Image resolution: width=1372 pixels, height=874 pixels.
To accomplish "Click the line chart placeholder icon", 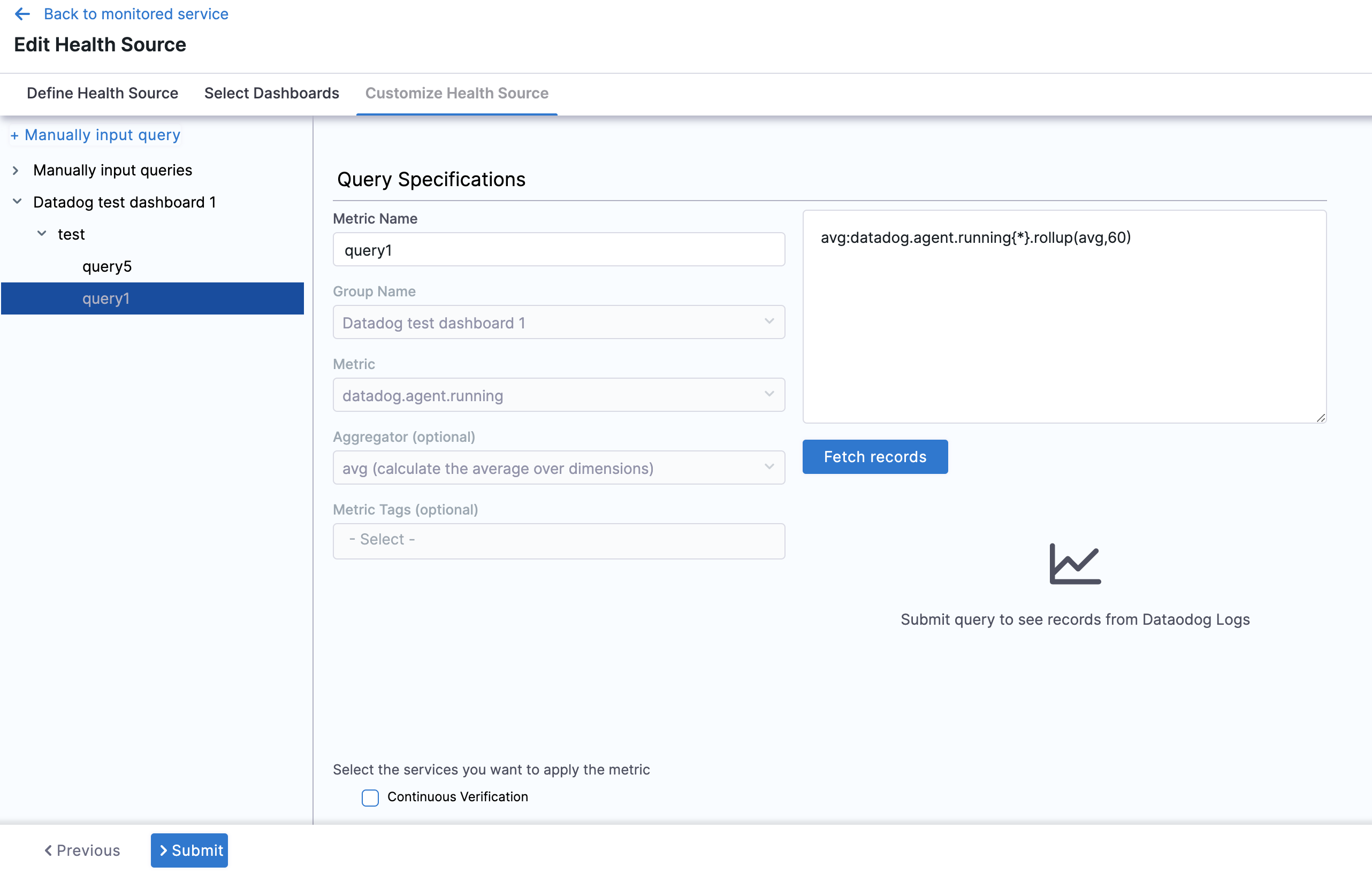I will tap(1074, 564).
